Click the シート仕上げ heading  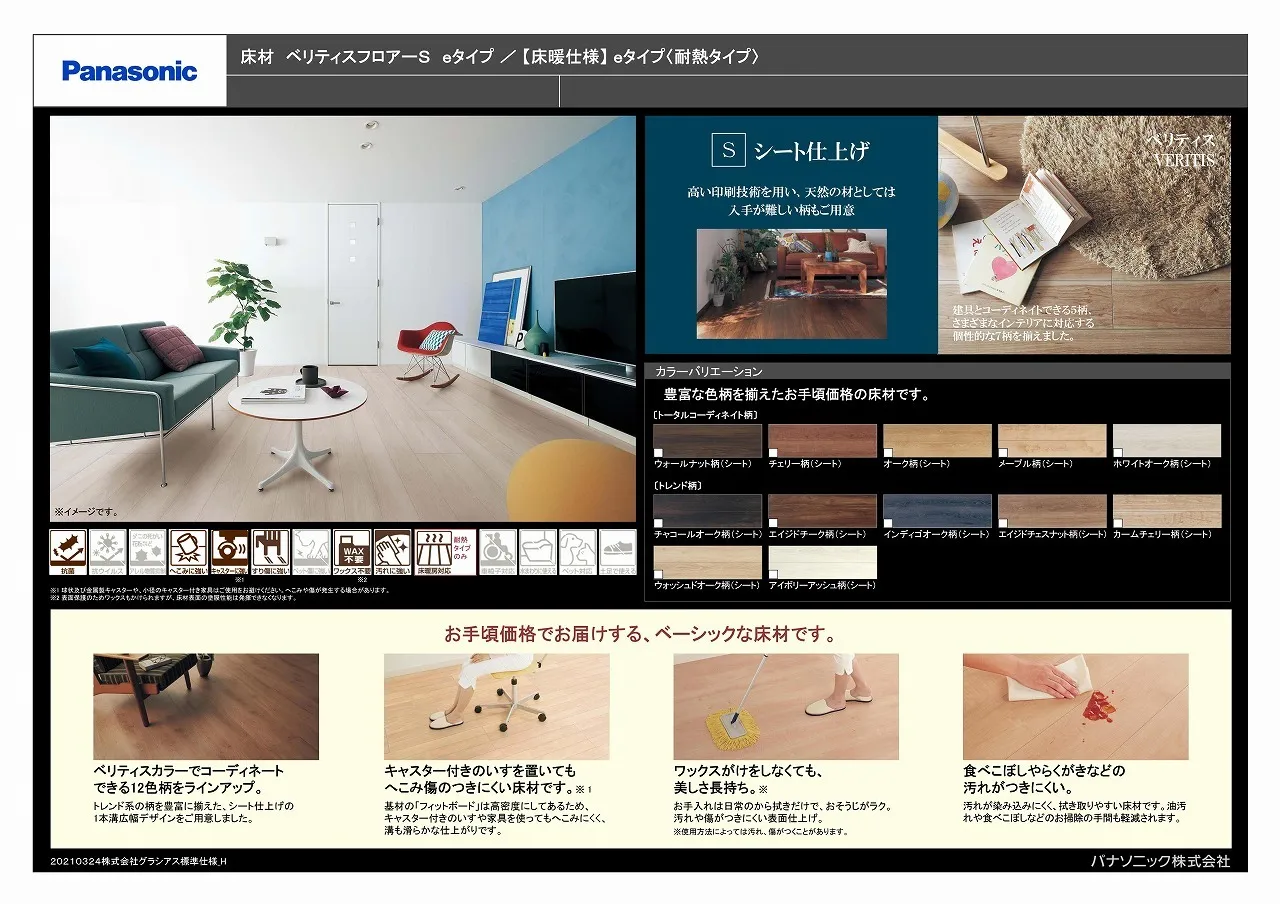click(x=811, y=151)
